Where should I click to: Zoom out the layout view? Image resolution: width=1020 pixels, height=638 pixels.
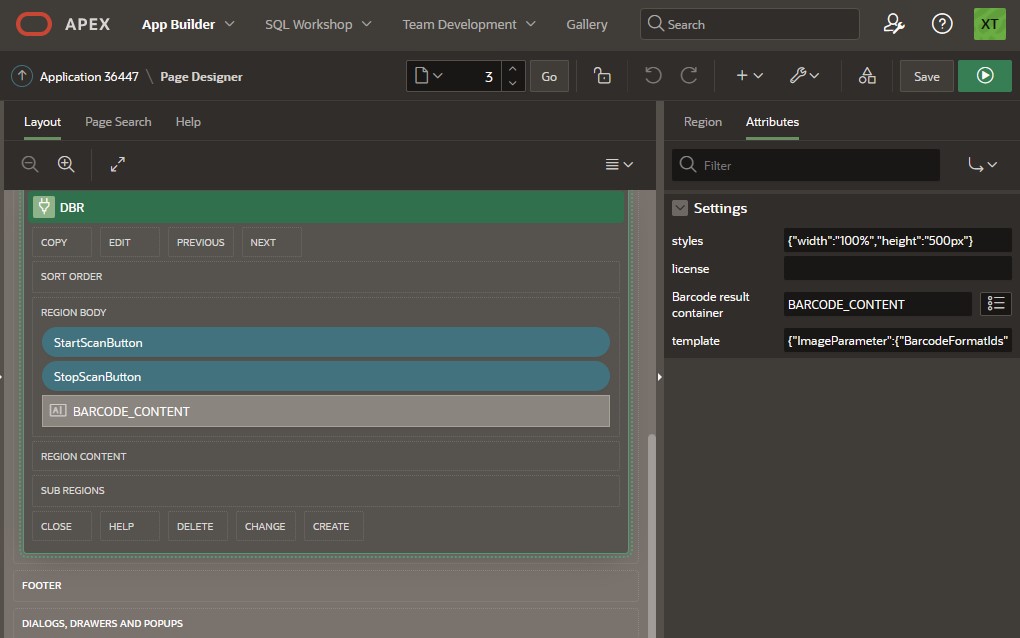click(31, 164)
